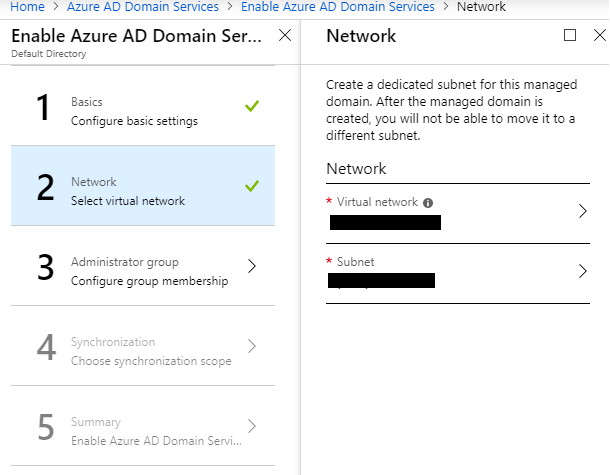Screen dimensions: 610x475
Task: Open step 5 Summary
Action: (x=143, y=426)
